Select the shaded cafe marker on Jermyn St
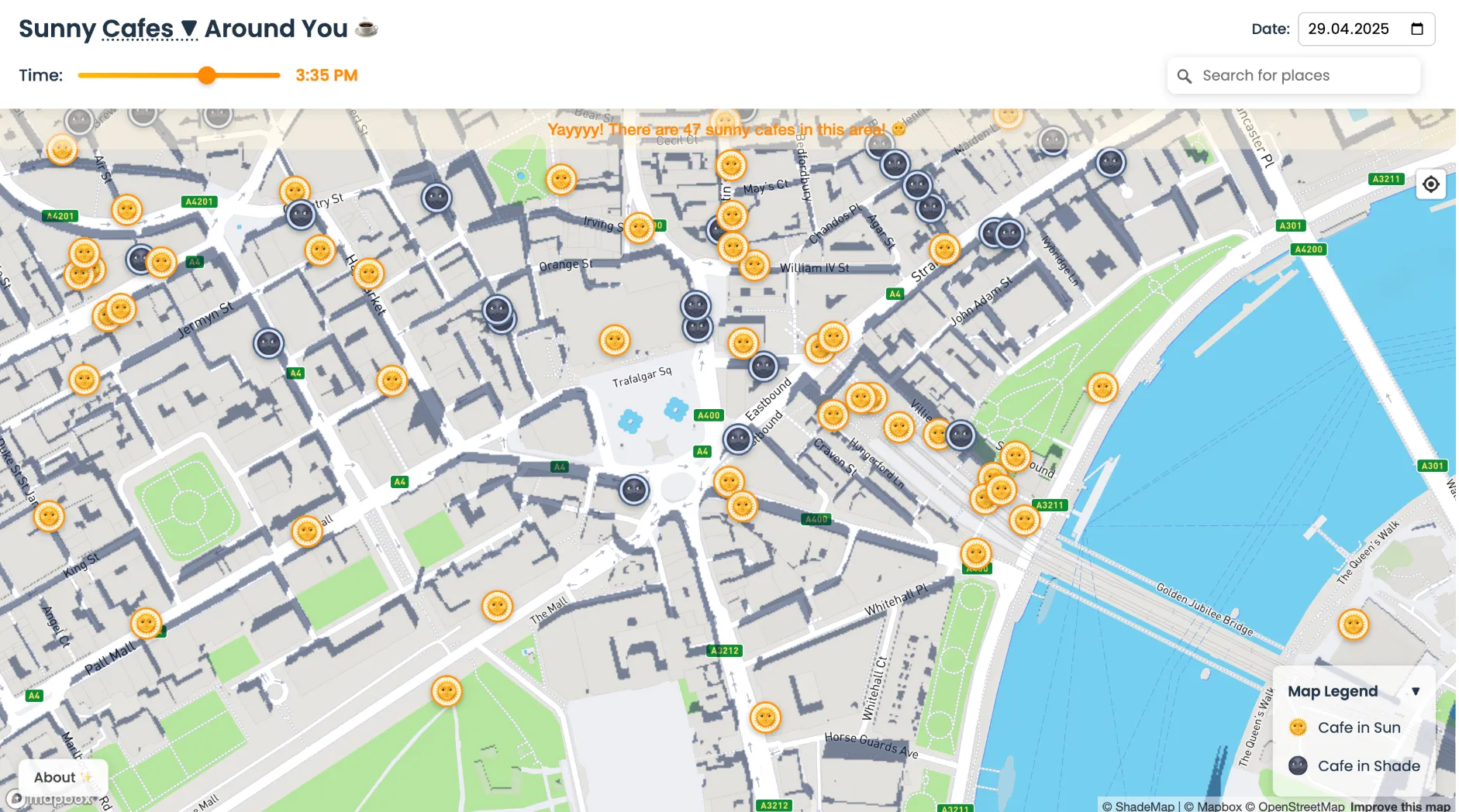 point(268,343)
